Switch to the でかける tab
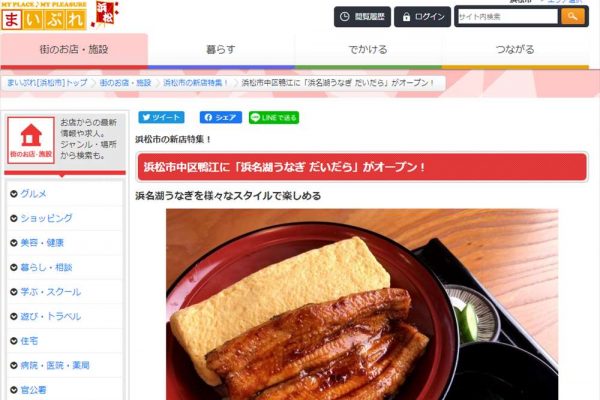The width and height of the screenshot is (600, 400). (x=368, y=50)
